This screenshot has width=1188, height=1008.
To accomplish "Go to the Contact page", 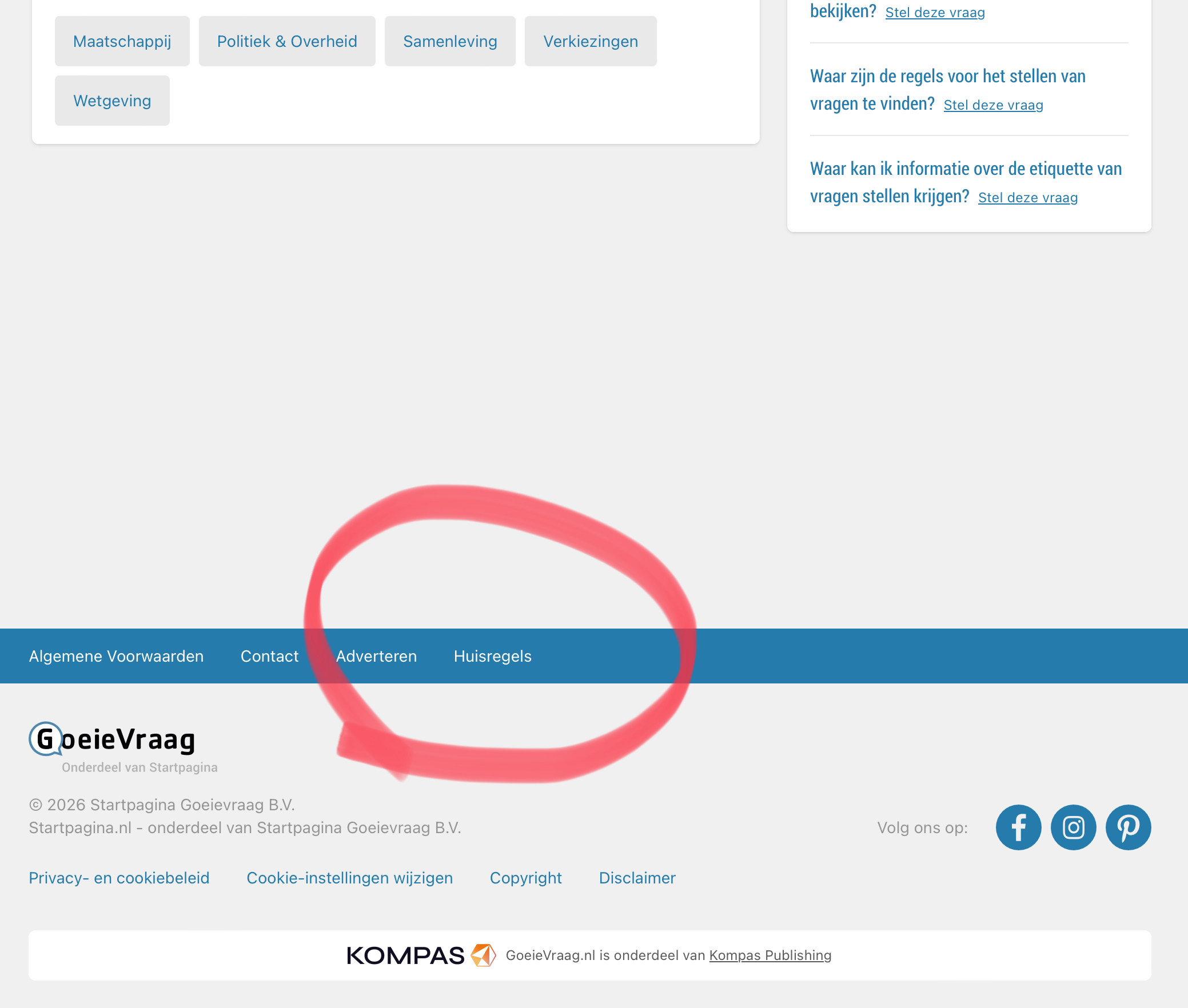I will coord(270,656).
